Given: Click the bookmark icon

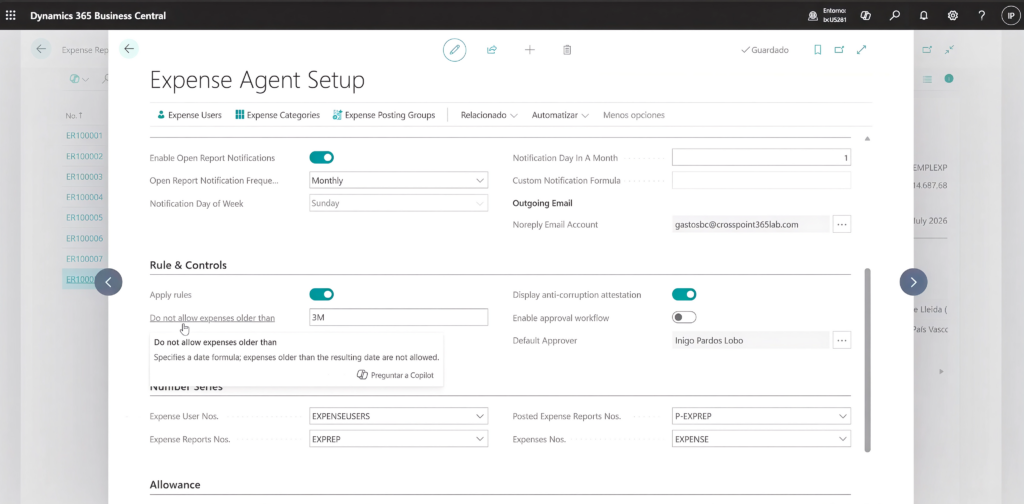Looking at the screenshot, I should point(818,50).
